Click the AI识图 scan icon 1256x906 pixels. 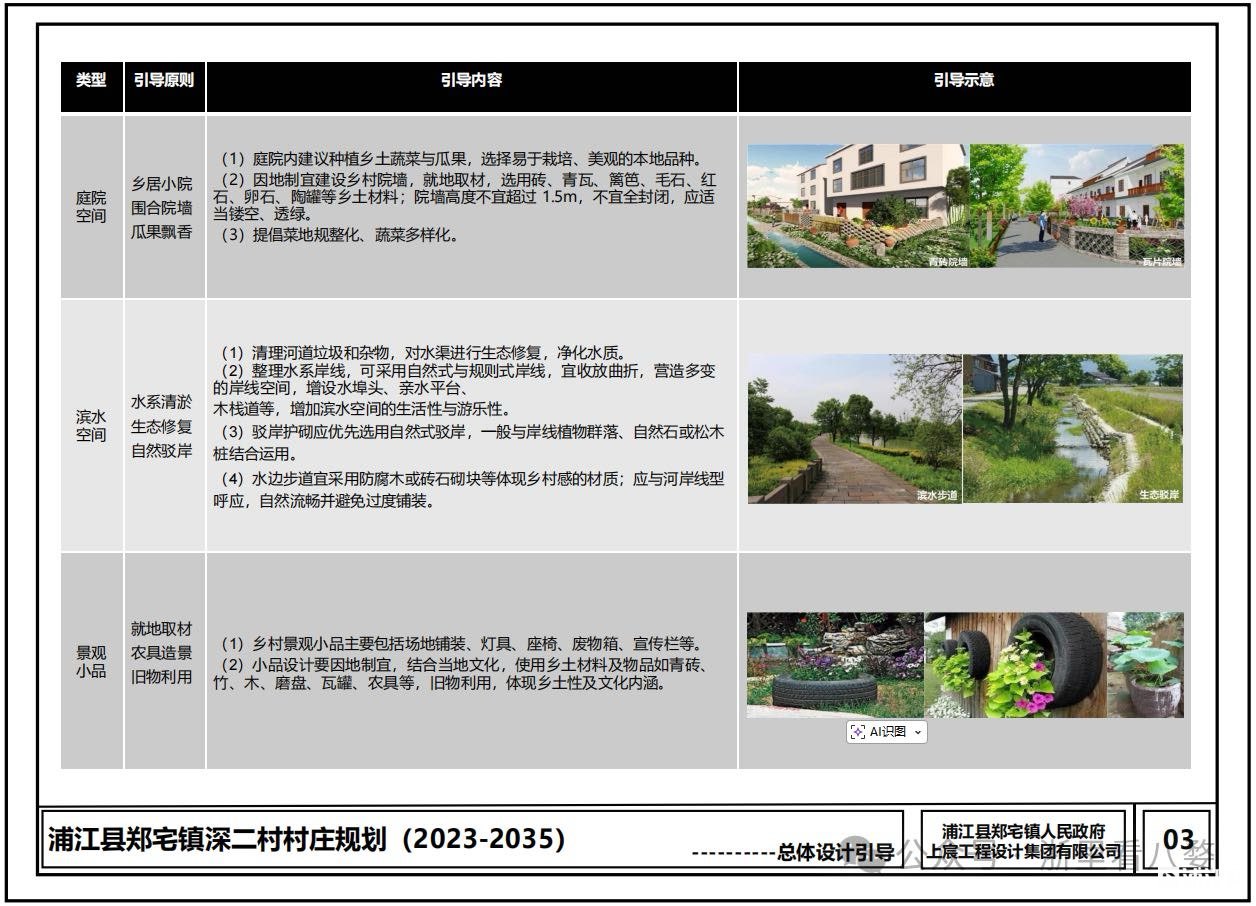coord(857,732)
